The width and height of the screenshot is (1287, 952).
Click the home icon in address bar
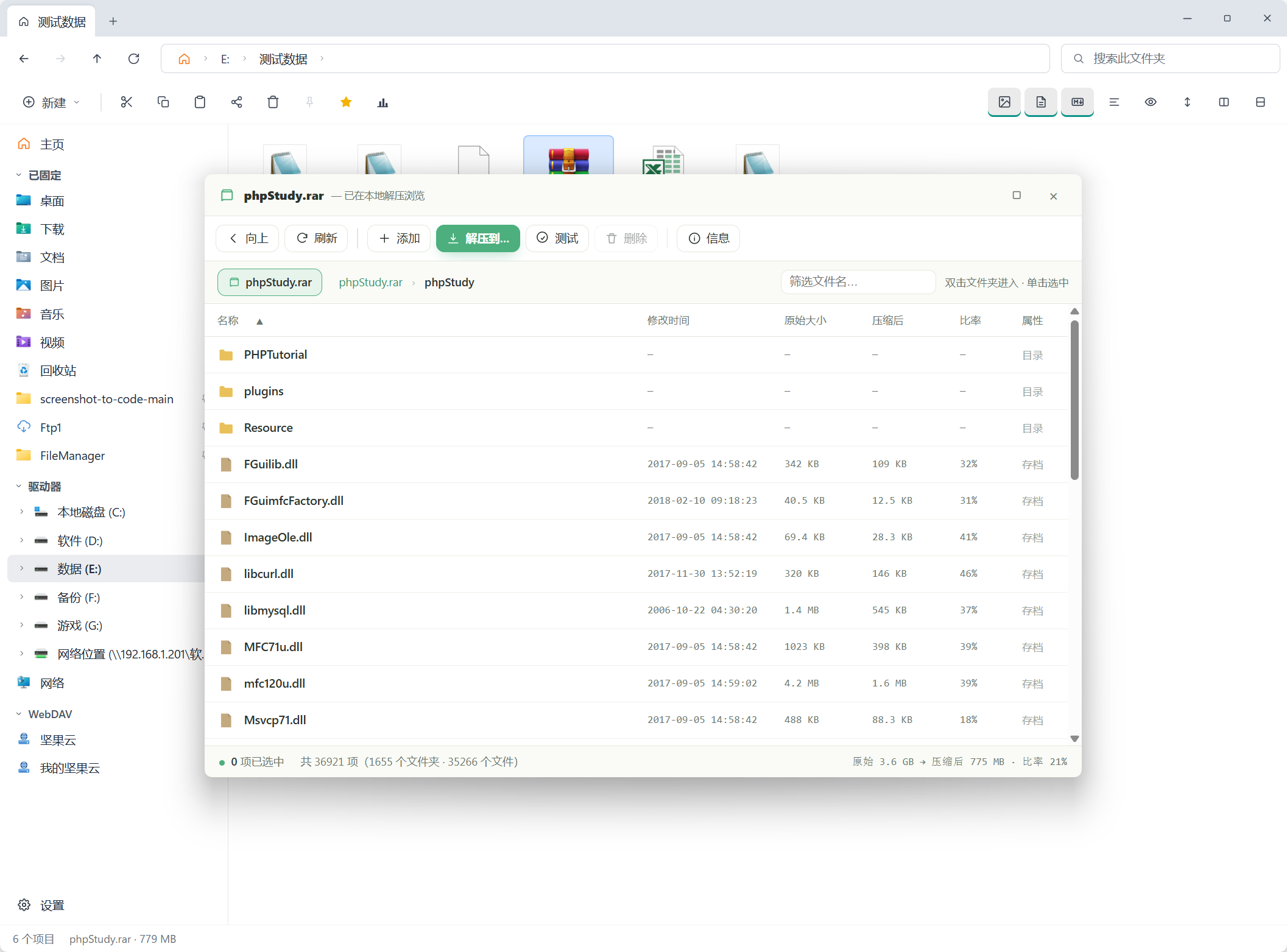pos(184,59)
